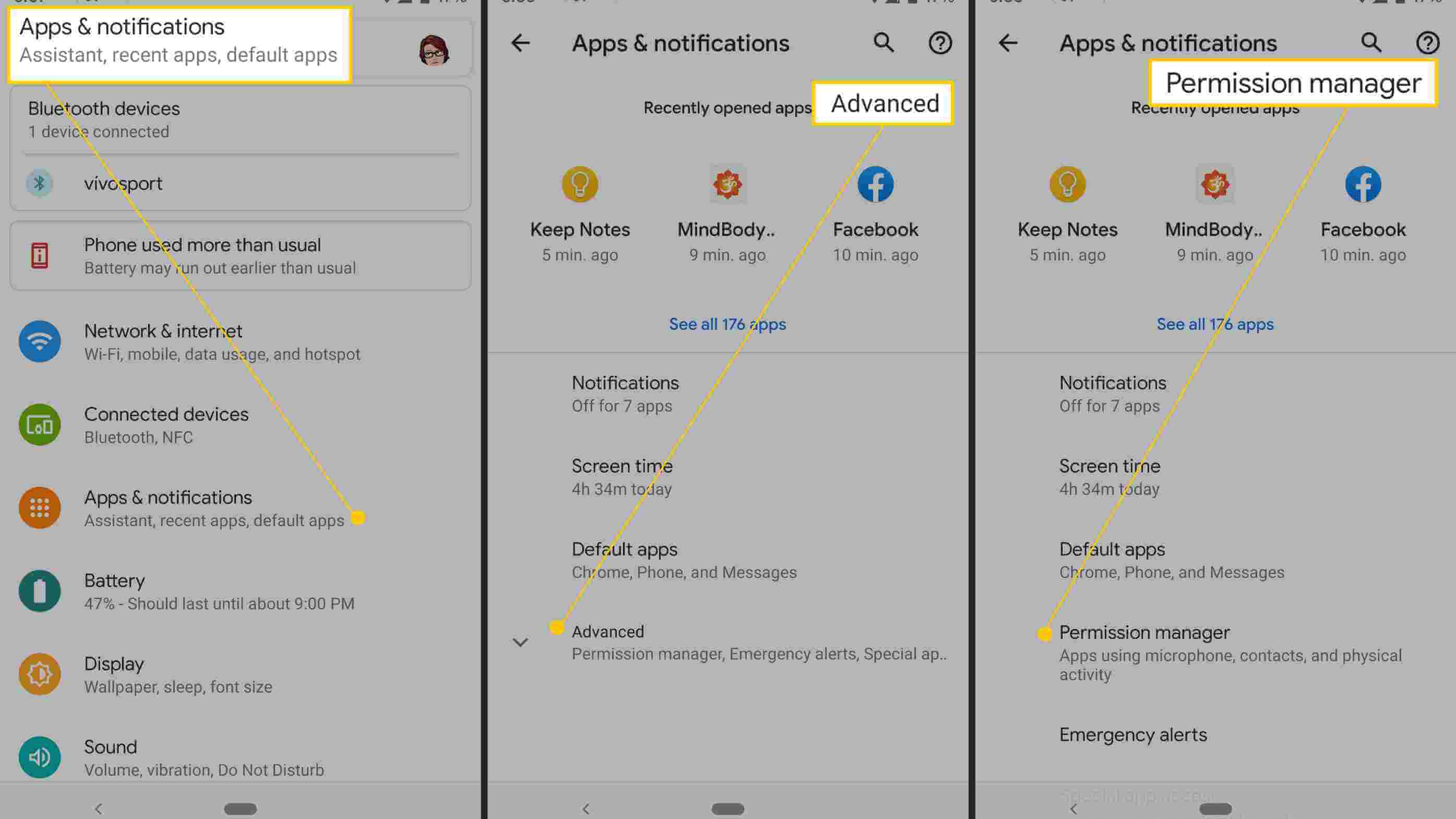Open the Facebook app icon
Viewport: 1456px width, 819px height.
[x=876, y=183]
